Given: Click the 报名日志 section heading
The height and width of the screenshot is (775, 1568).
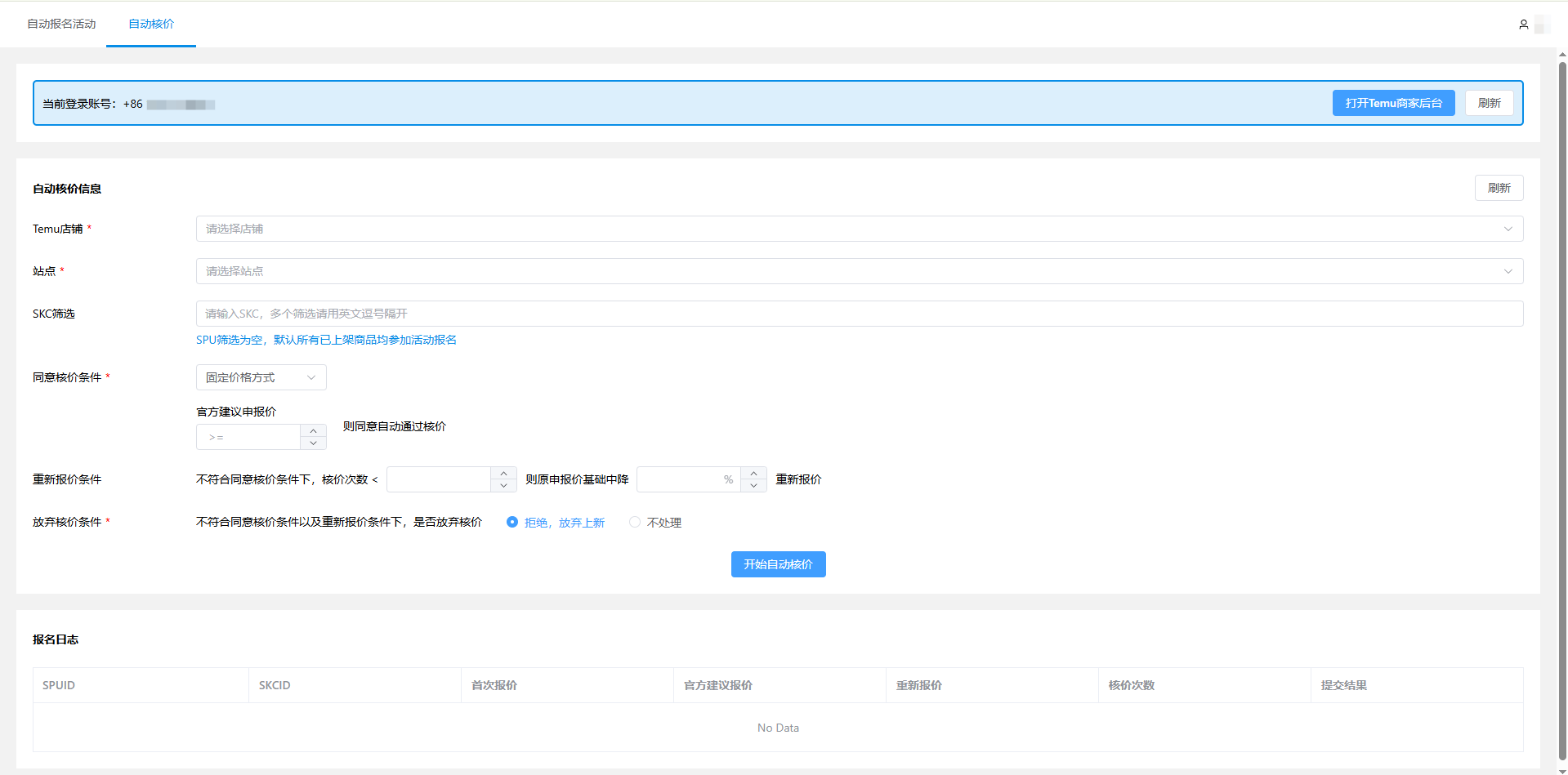Looking at the screenshot, I should pyautogui.click(x=56, y=639).
